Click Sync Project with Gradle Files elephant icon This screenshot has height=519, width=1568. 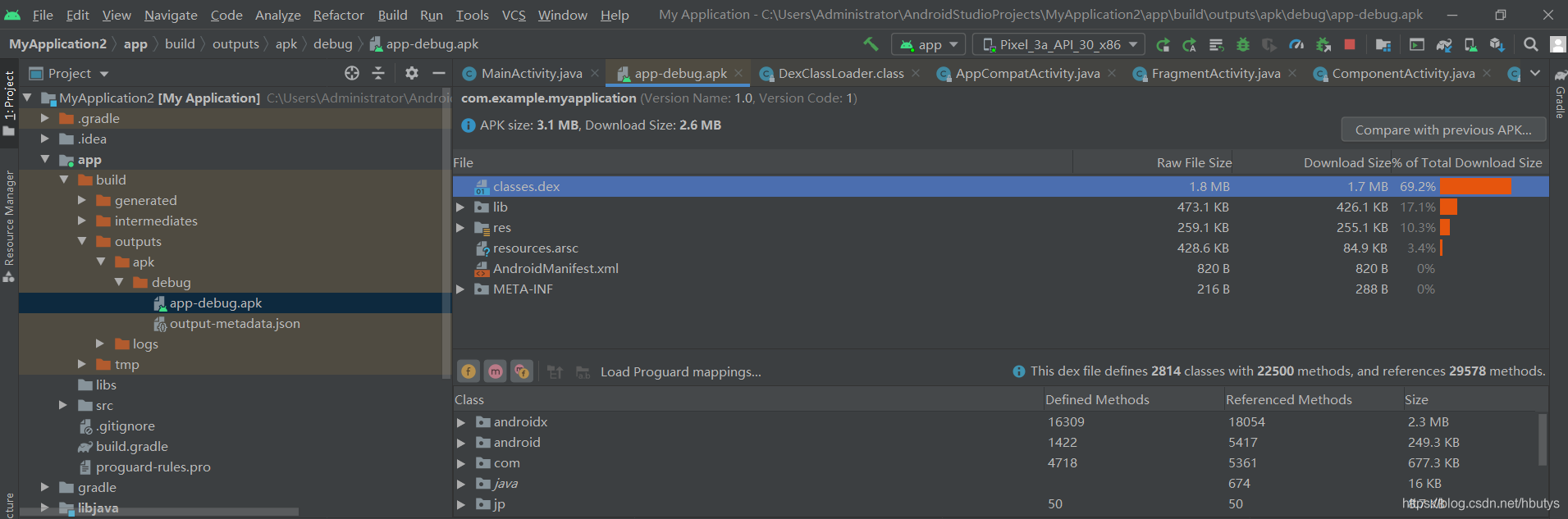1444,45
